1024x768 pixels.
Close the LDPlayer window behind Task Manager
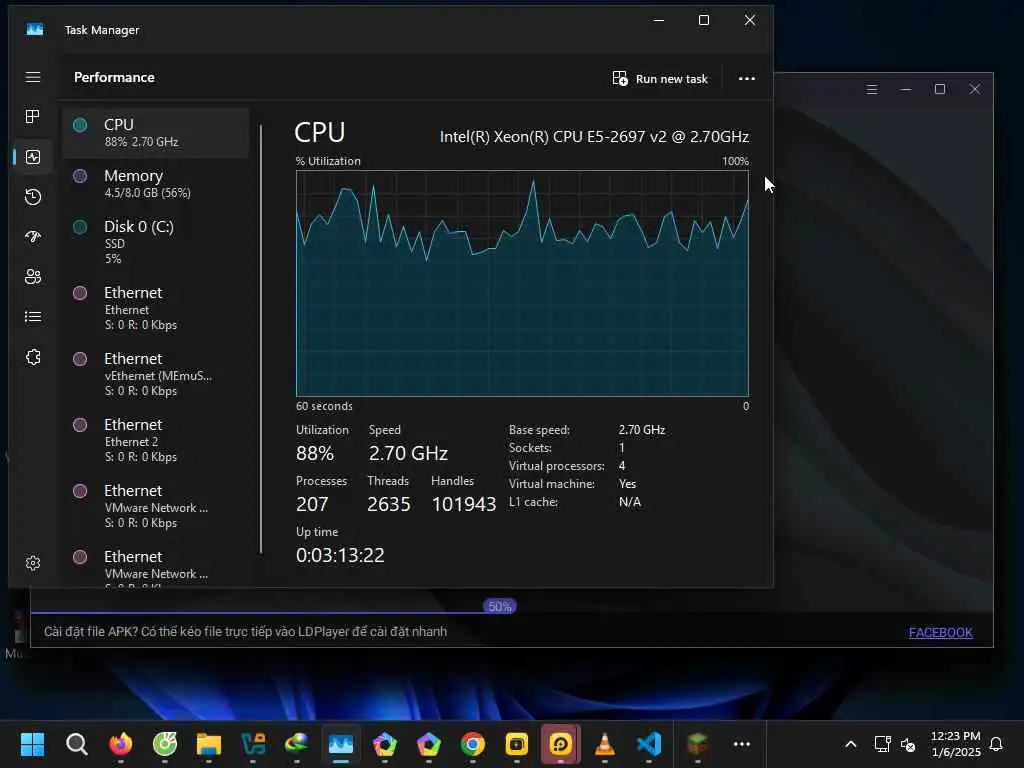pos(974,89)
